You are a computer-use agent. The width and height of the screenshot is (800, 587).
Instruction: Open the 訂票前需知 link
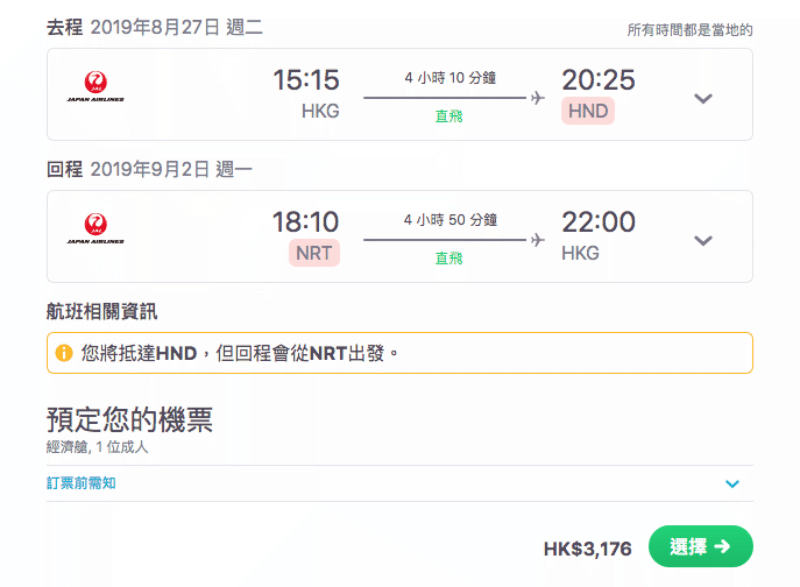tap(81, 482)
